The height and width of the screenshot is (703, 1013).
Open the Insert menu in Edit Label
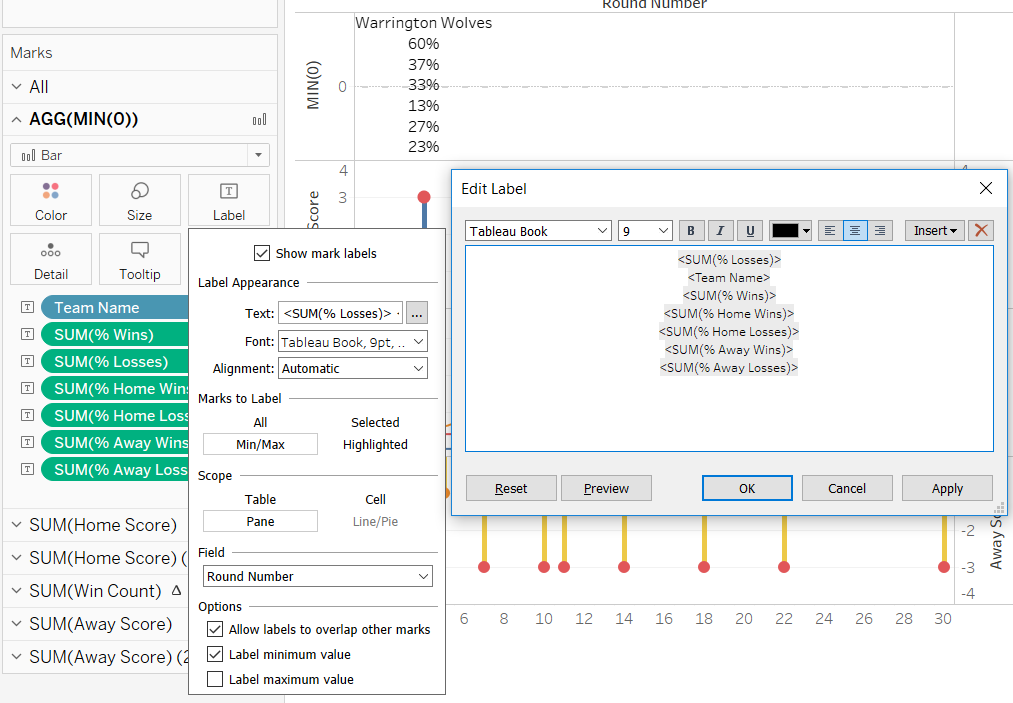(934, 231)
